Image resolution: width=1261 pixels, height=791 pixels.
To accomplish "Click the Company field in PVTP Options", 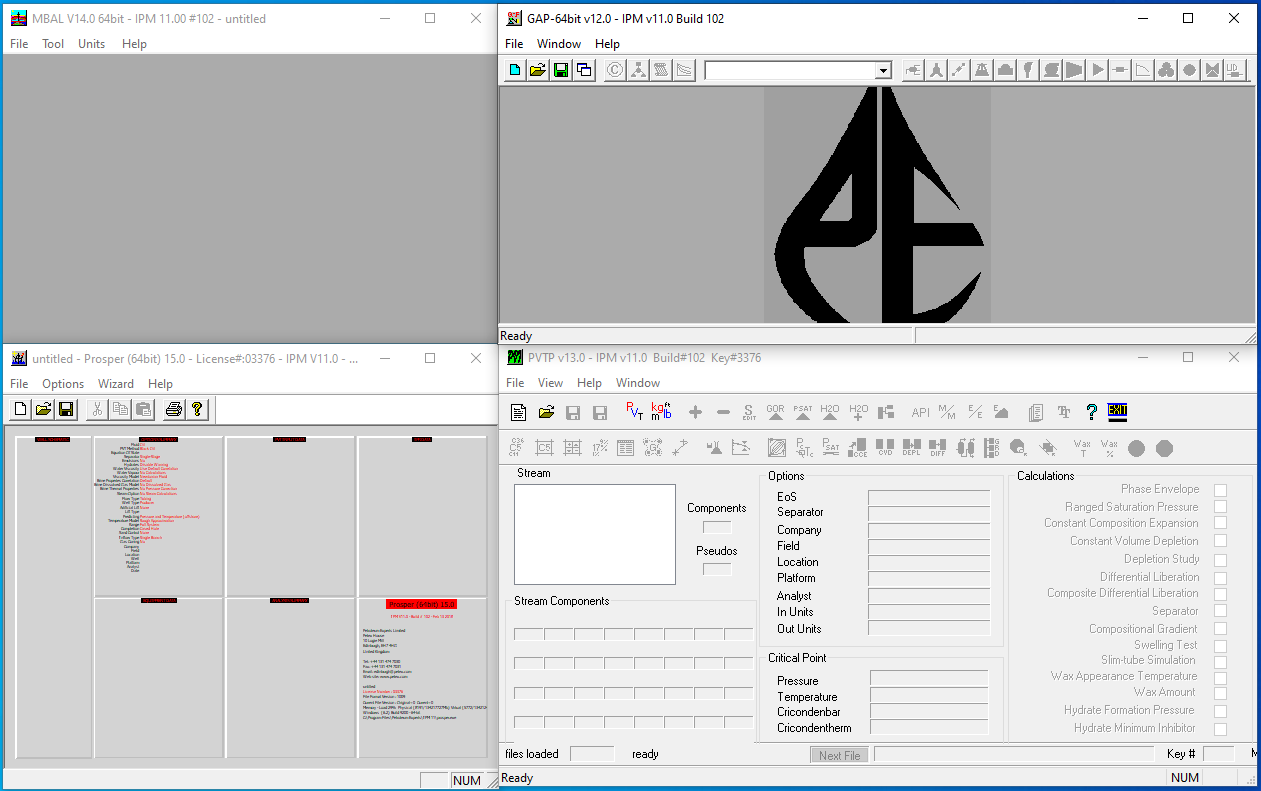I will pyautogui.click(x=929, y=530).
